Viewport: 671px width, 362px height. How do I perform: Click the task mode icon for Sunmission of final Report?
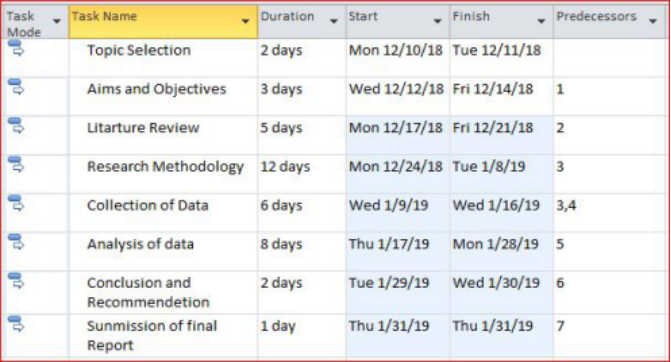16,324
